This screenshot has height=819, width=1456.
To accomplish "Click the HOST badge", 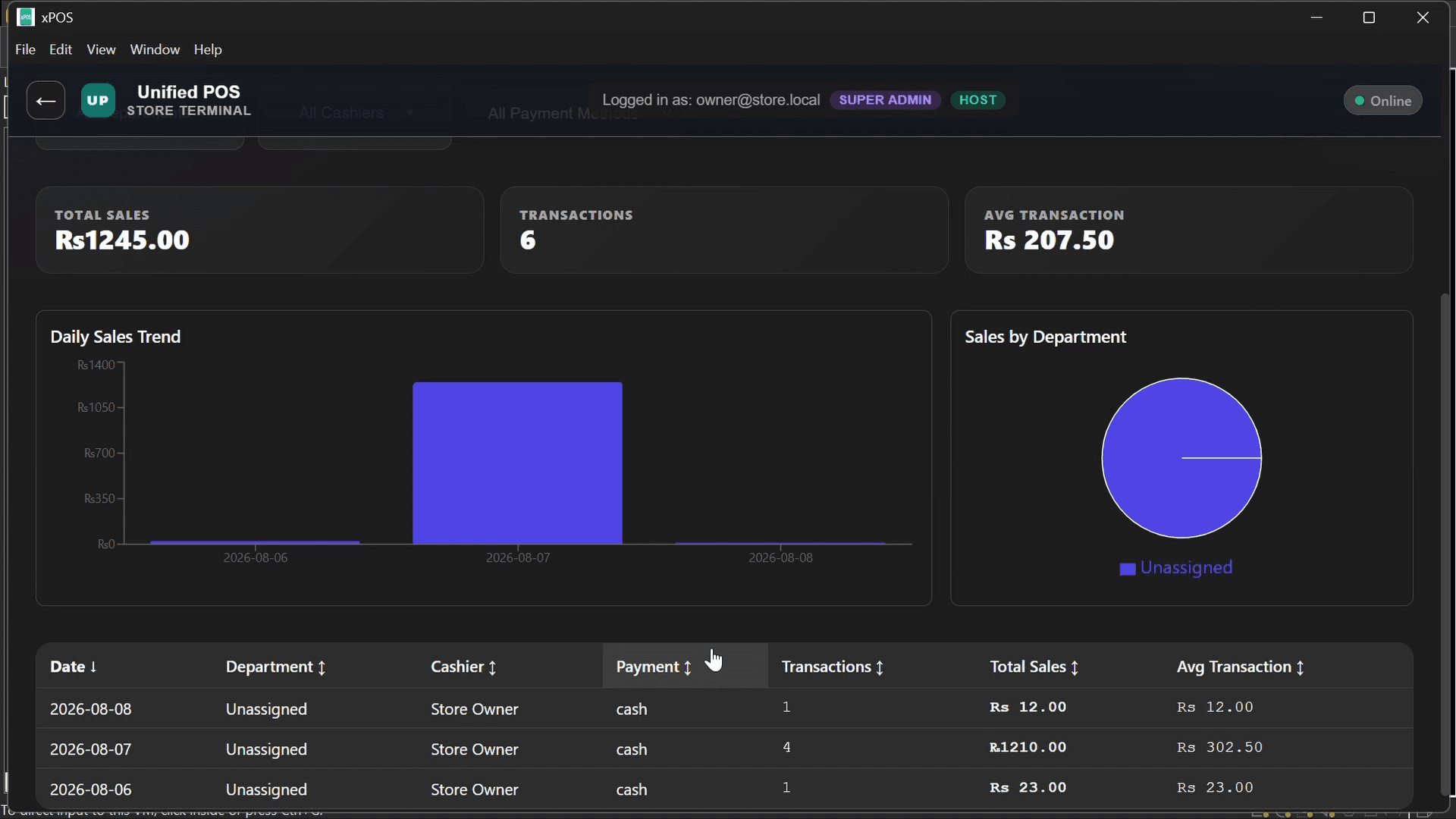I will (977, 100).
